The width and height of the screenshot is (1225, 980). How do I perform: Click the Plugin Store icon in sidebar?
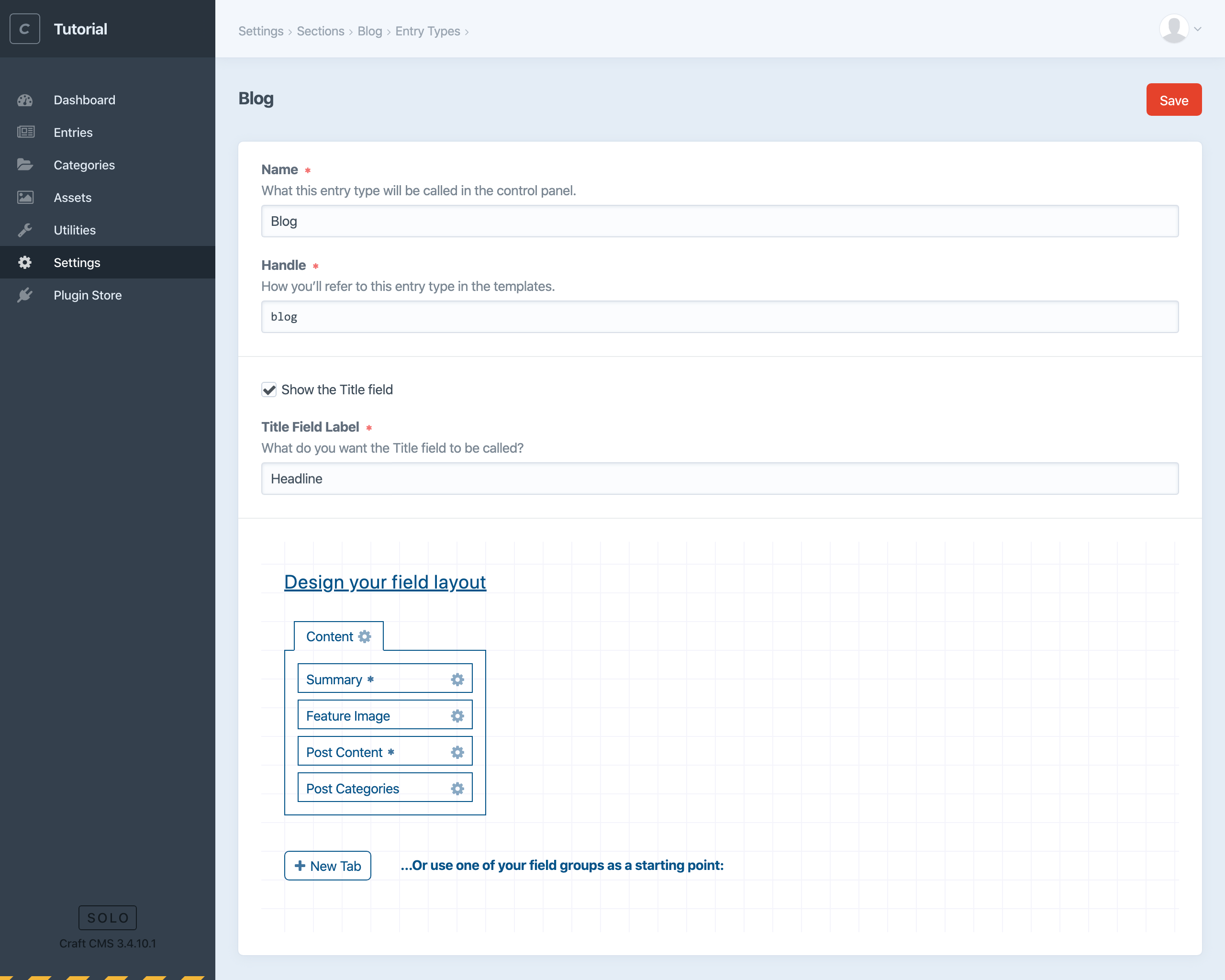(x=26, y=295)
